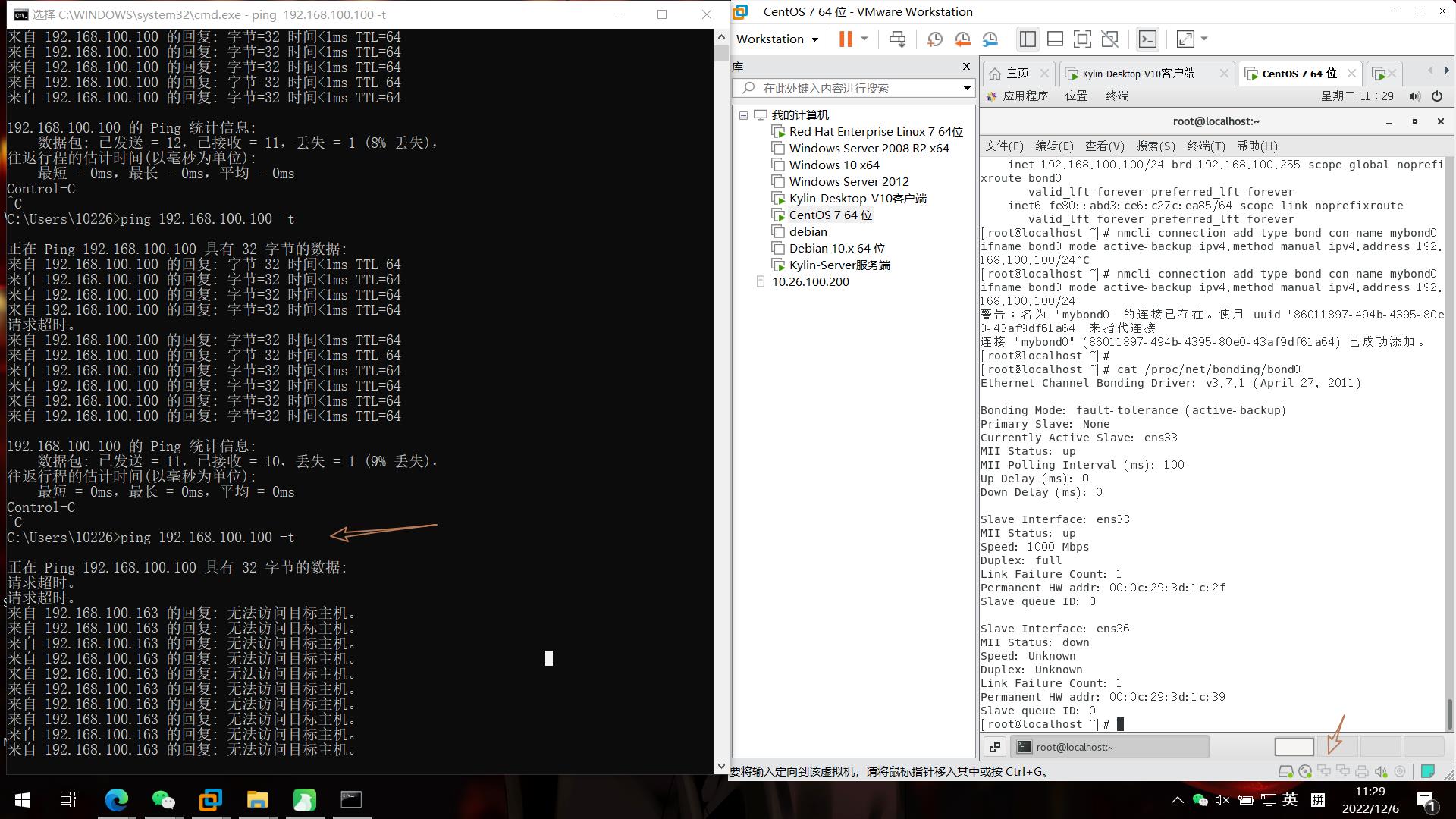Open the VMware message log icon
Viewport: 1456px width, 819px height.
pos(1428,771)
